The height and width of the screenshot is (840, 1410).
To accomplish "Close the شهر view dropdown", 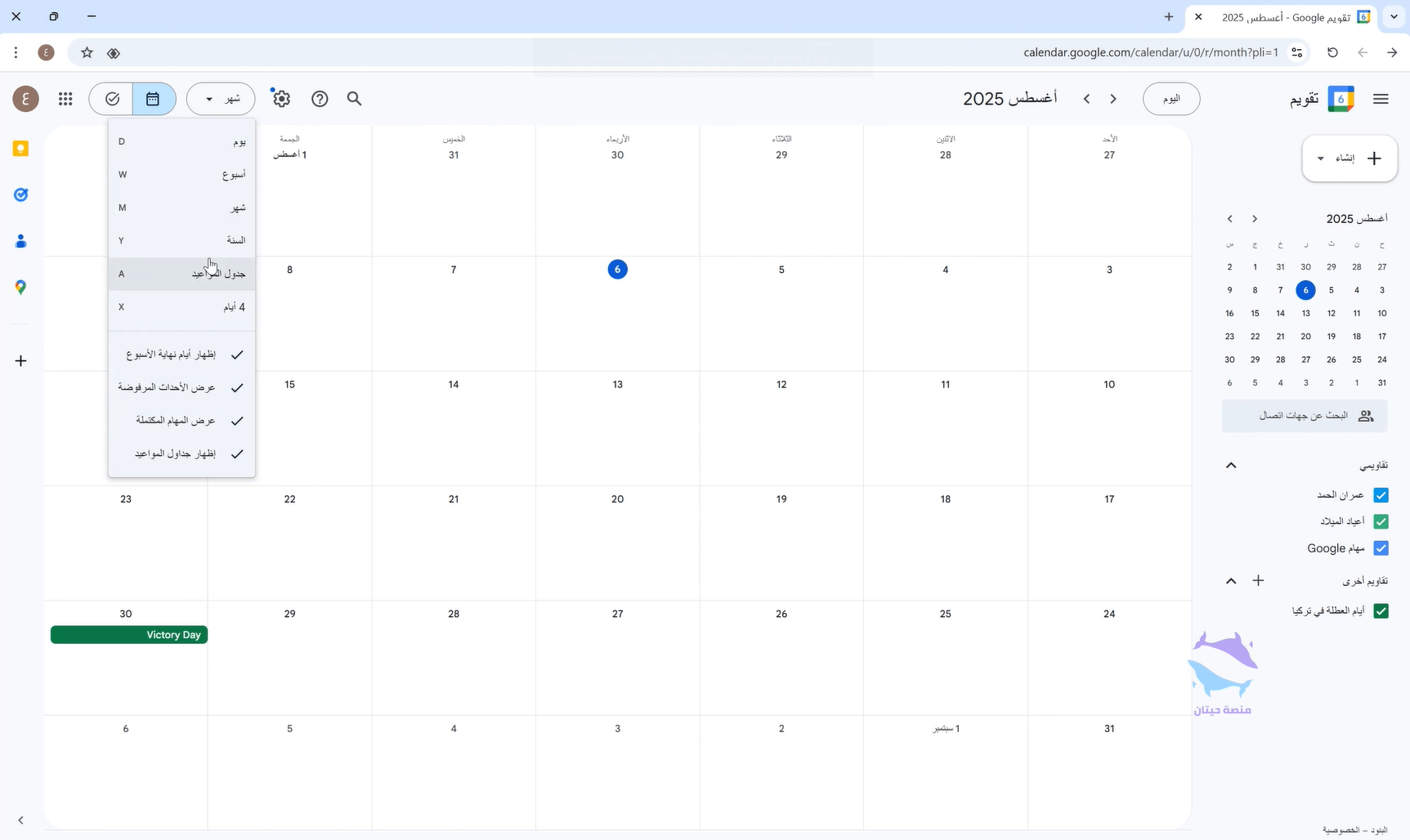I will [x=221, y=99].
